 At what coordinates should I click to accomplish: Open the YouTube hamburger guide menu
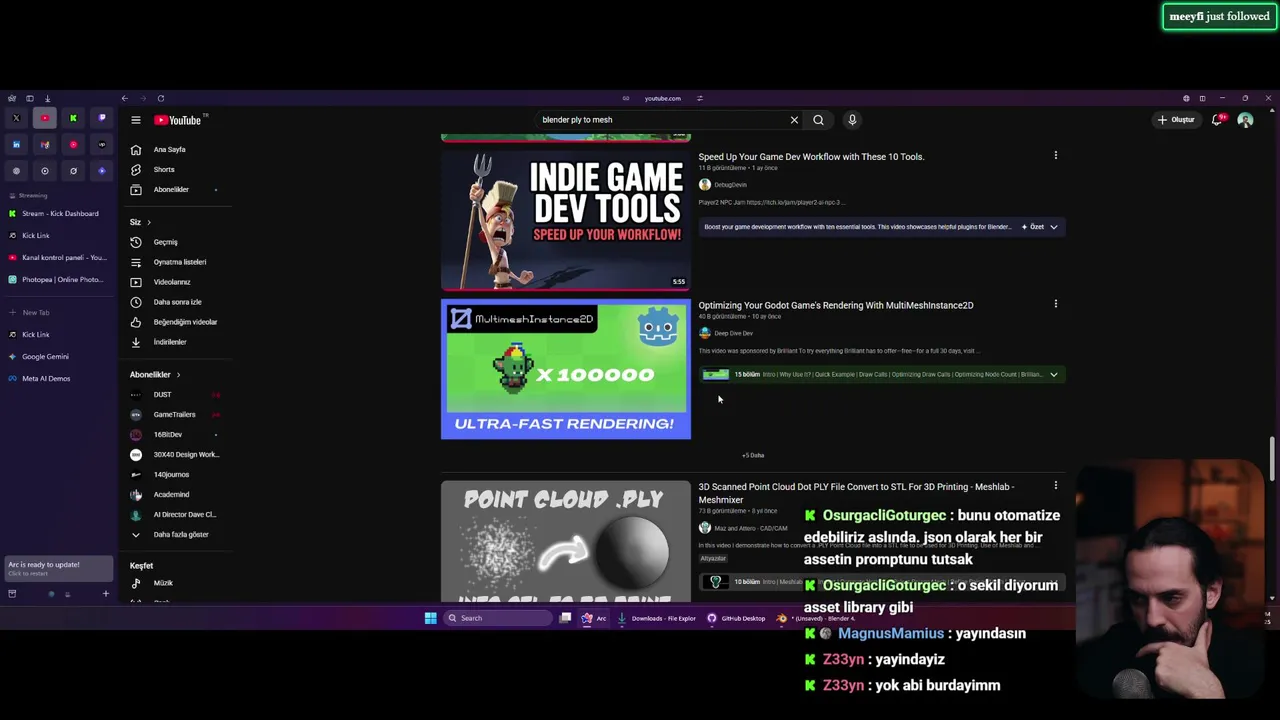[136, 120]
